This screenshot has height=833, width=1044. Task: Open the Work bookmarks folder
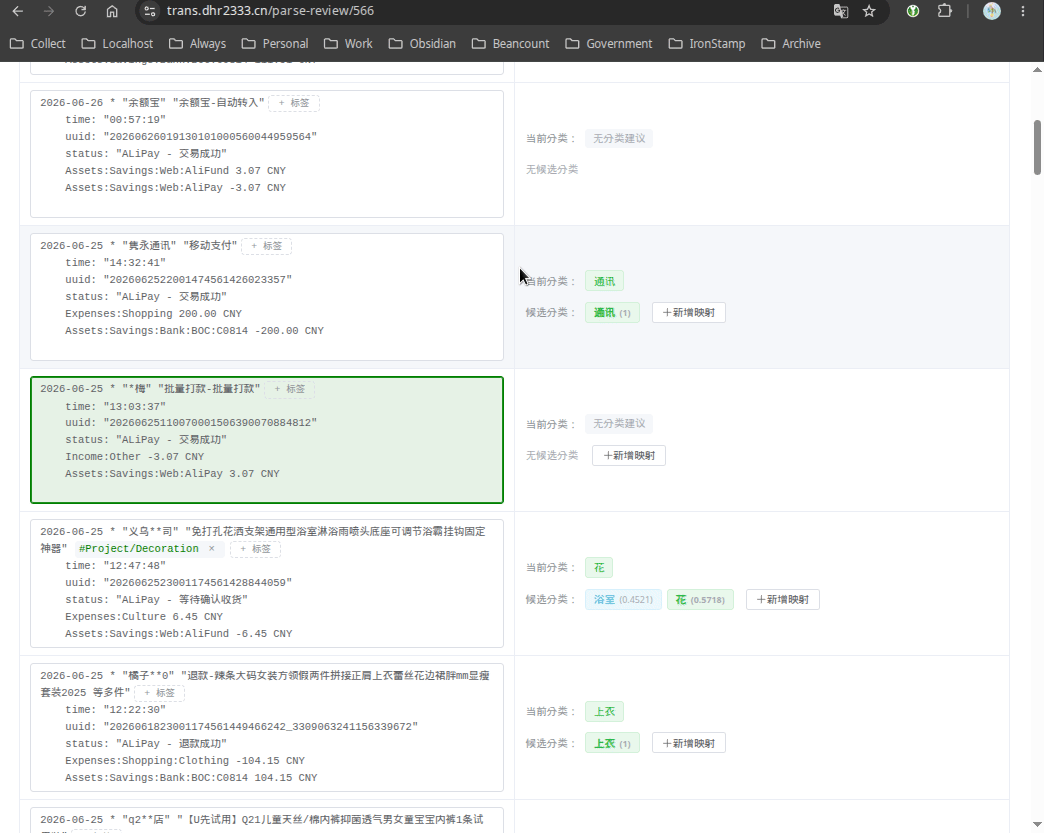click(348, 43)
